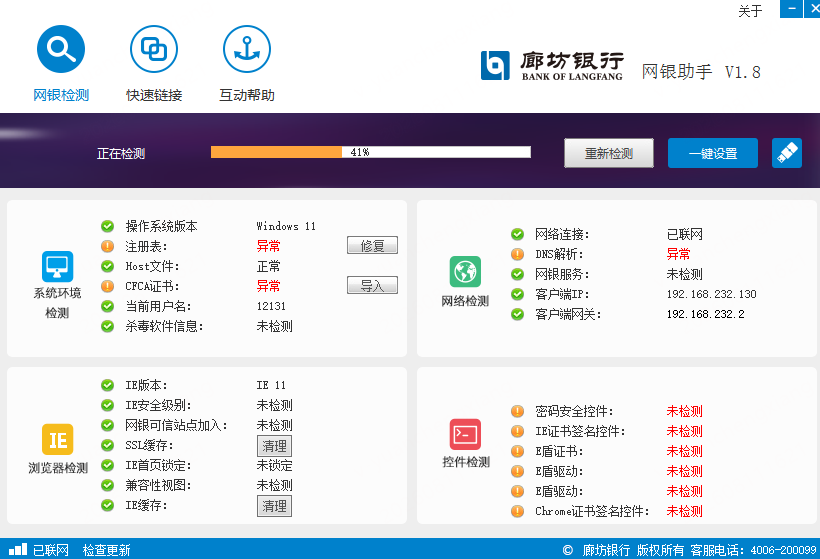Click the 12131 user name value
The height and width of the screenshot is (559, 820).
click(x=271, y=306)
